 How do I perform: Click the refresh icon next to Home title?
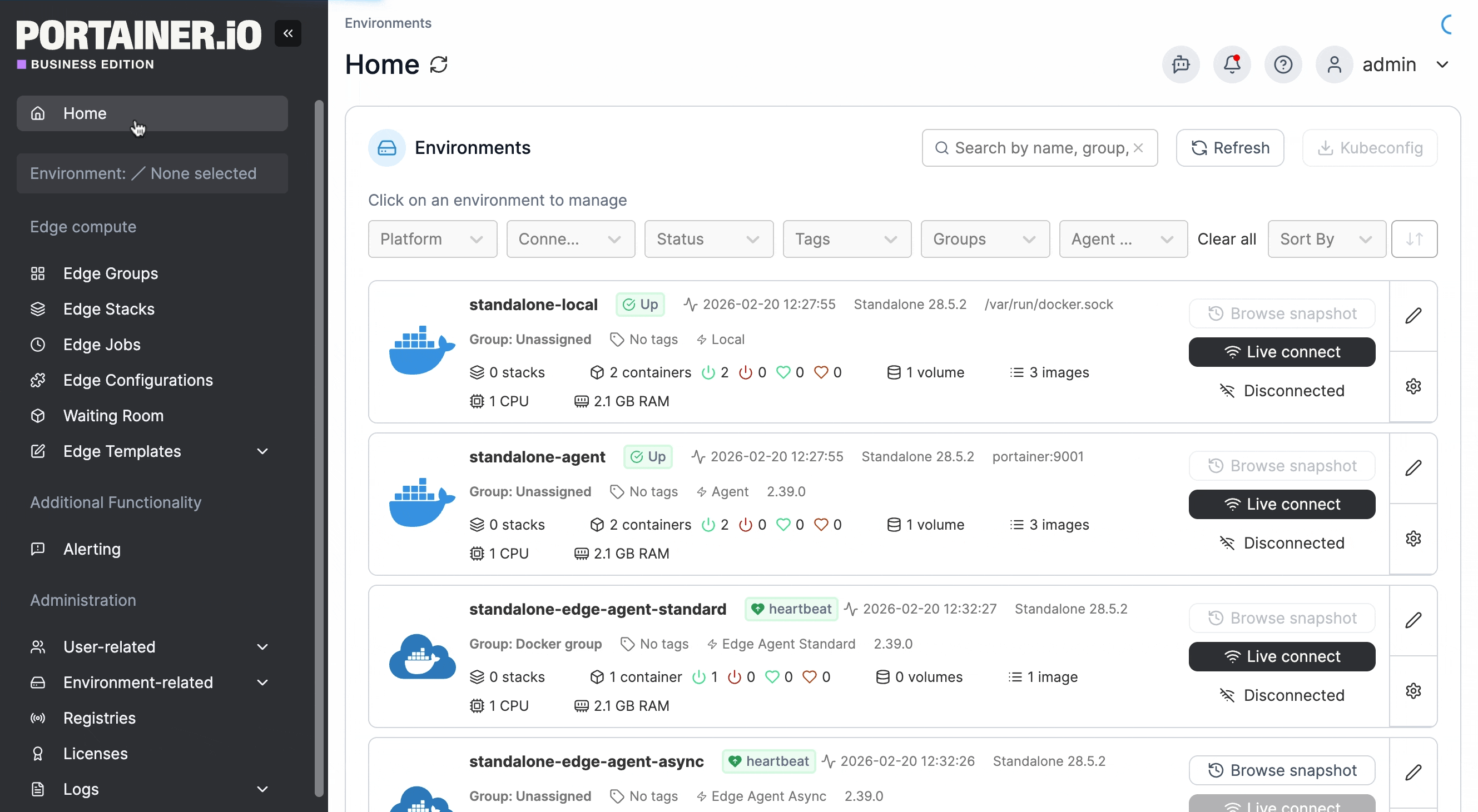pos(438,65)
